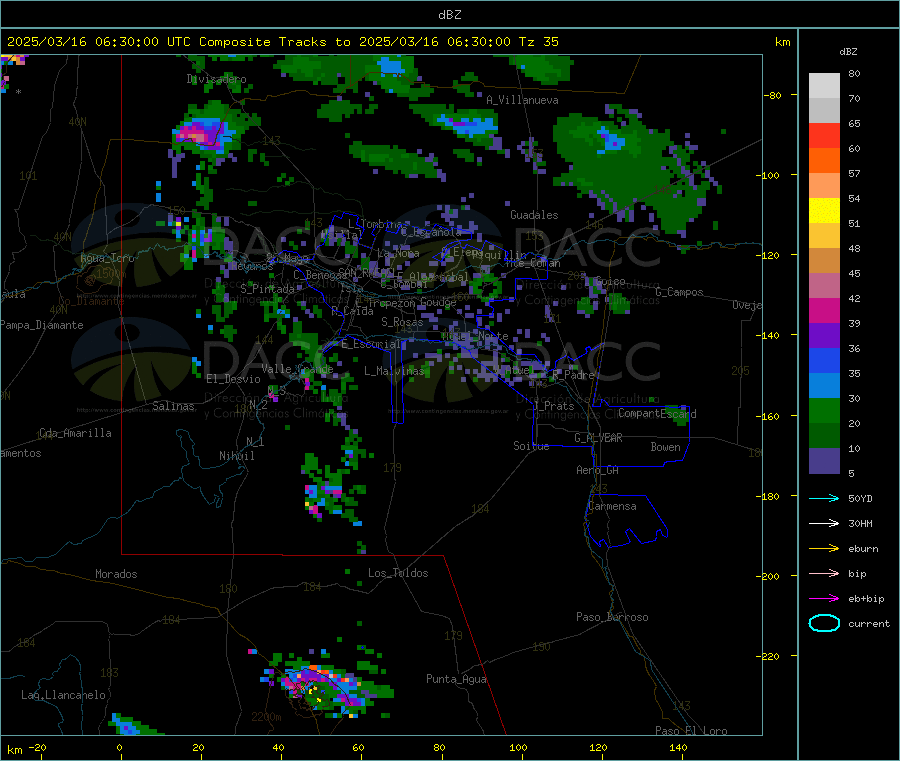Click the 'km' unit label at bottom left
The width and height of the screenshot is (900, 761).
(14, 750)
